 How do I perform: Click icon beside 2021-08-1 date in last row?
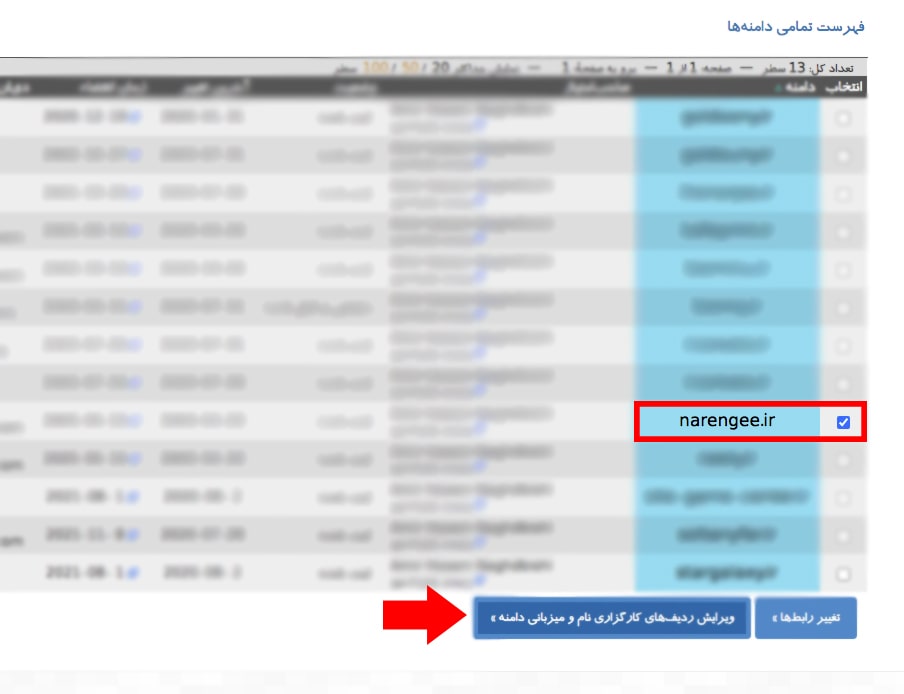click(132, 574)
